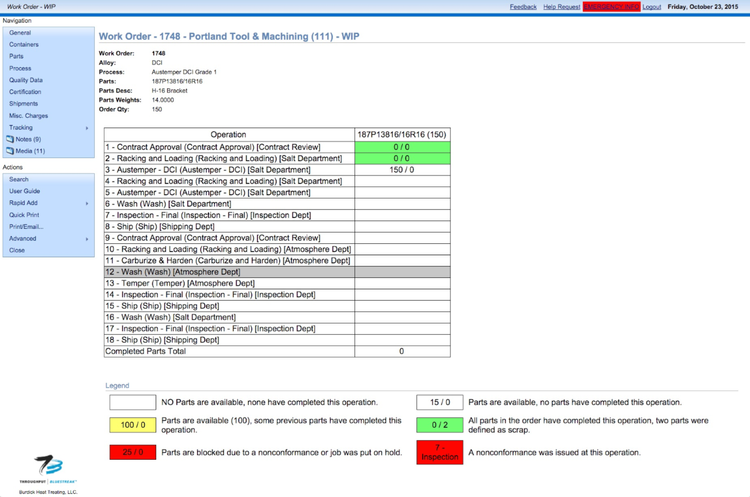Select row 17 - Inspection - Final
The image size is (750, 497).
pos(229,329)
